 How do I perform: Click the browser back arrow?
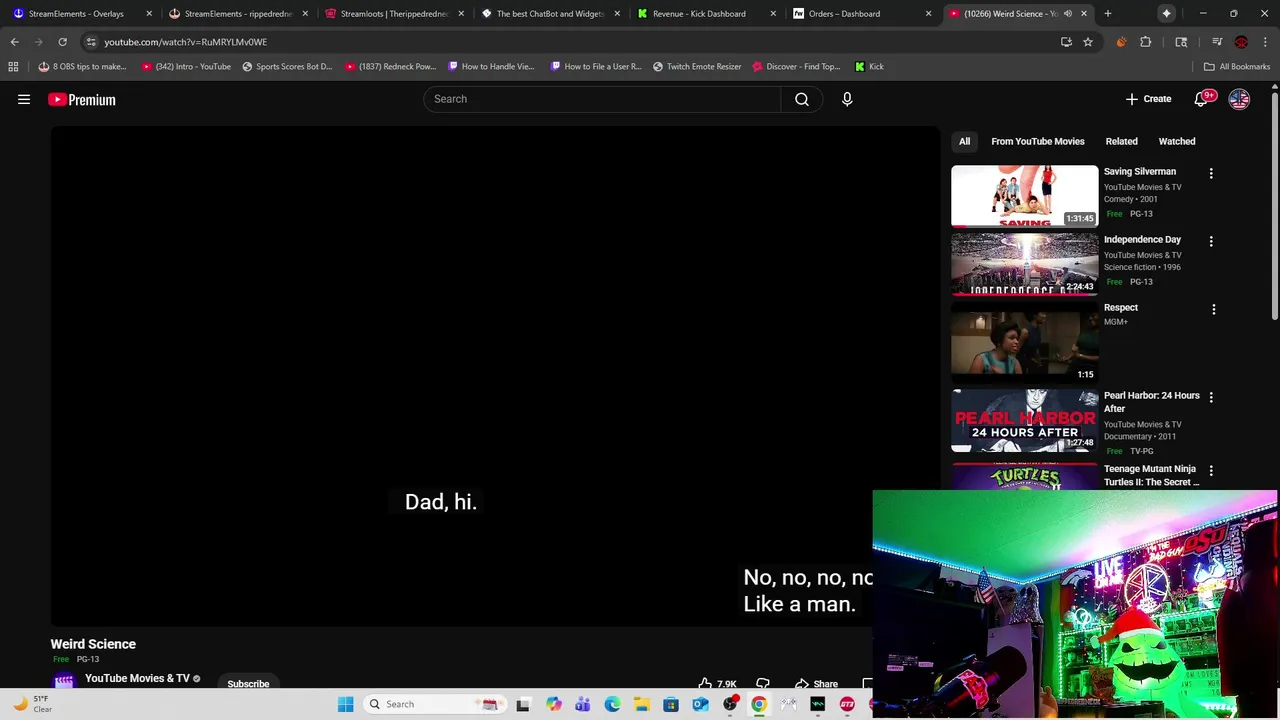click(14, 42)
